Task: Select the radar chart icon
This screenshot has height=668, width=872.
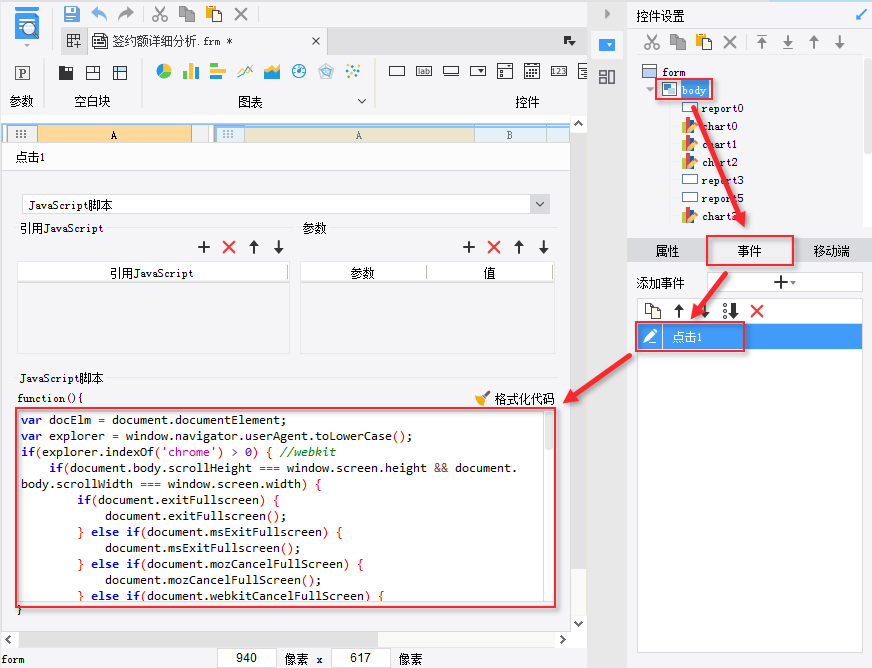Action: click(x=325, y=72)
